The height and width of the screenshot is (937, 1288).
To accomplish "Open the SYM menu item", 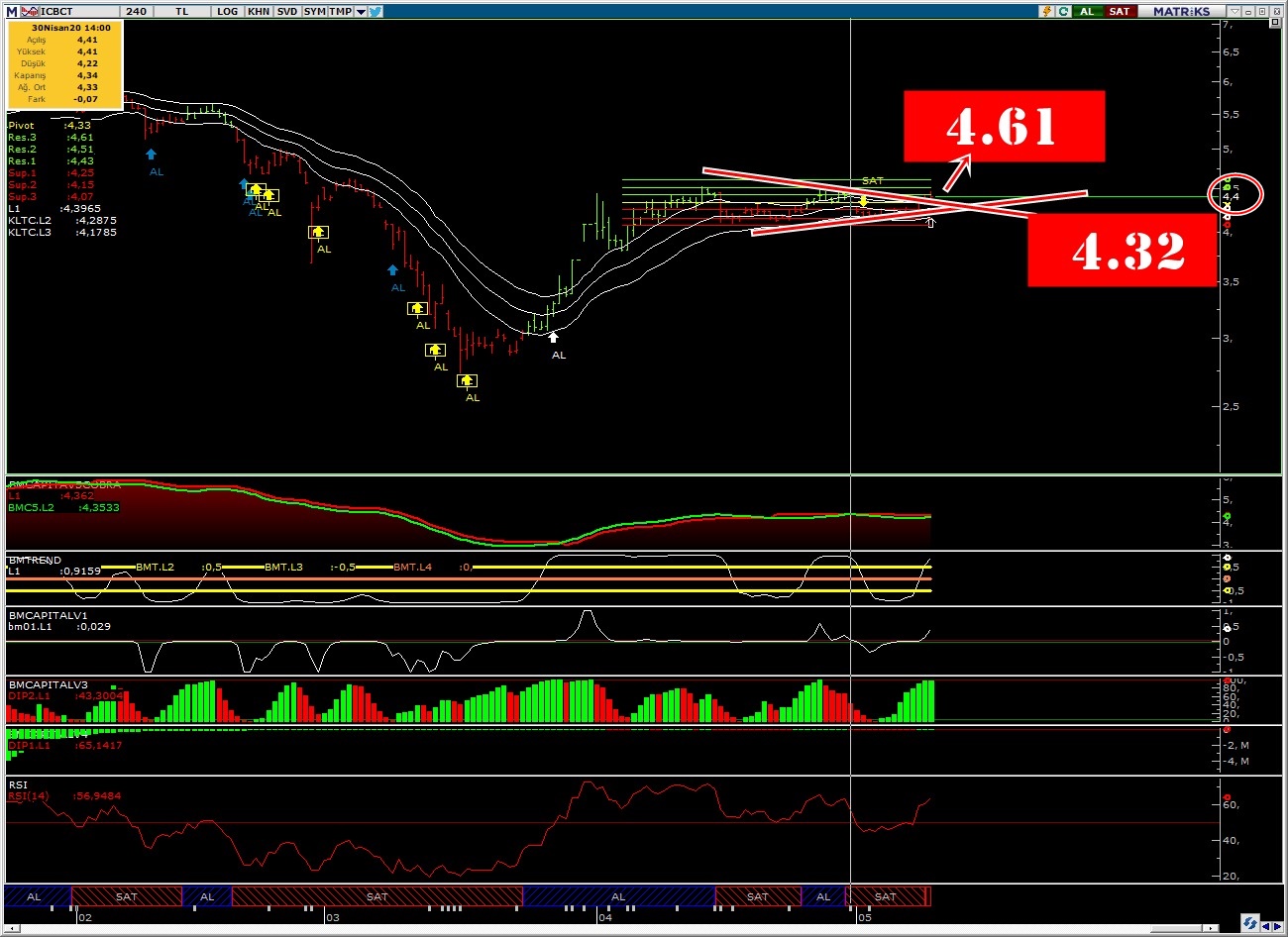I will (x=314, y=11).
